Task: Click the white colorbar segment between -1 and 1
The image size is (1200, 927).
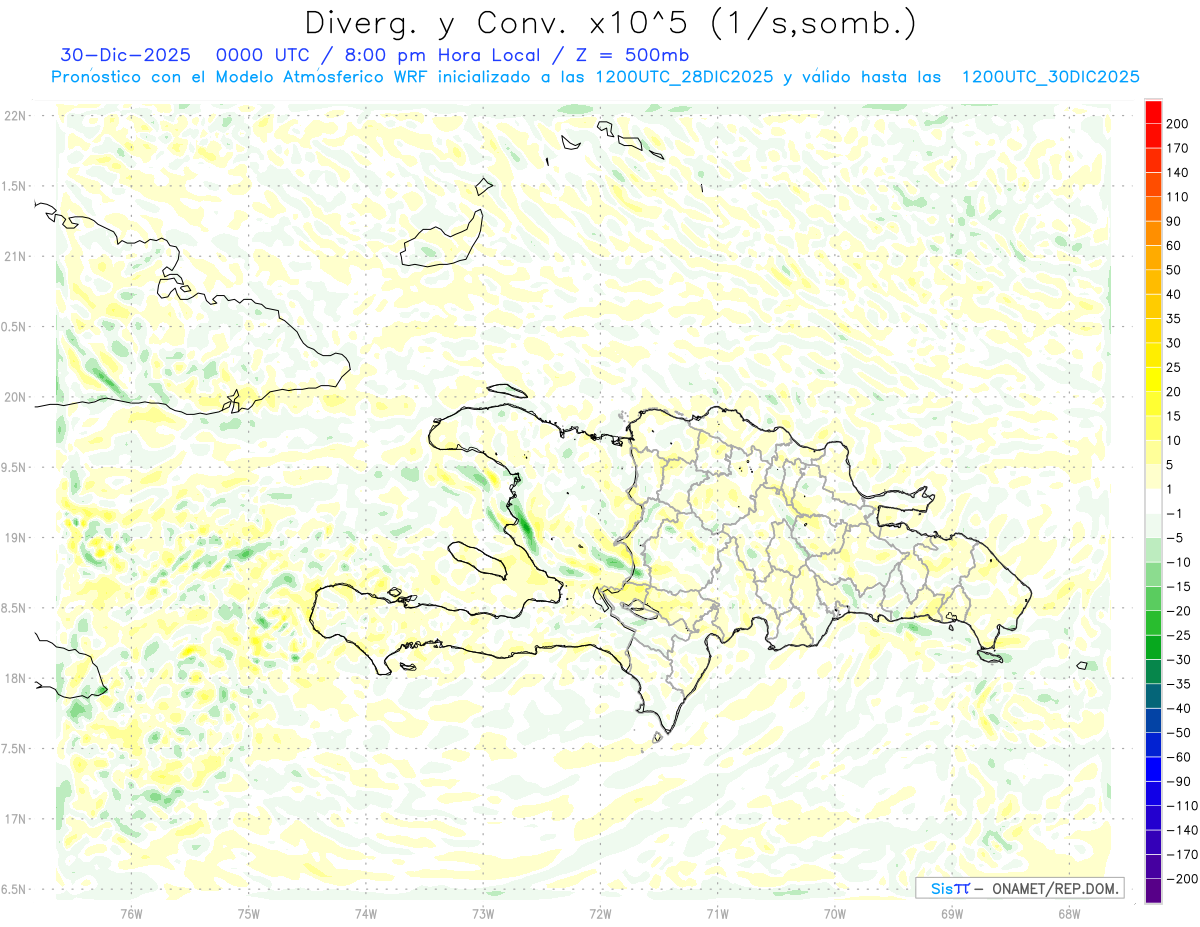Action: click(1153, 501)
